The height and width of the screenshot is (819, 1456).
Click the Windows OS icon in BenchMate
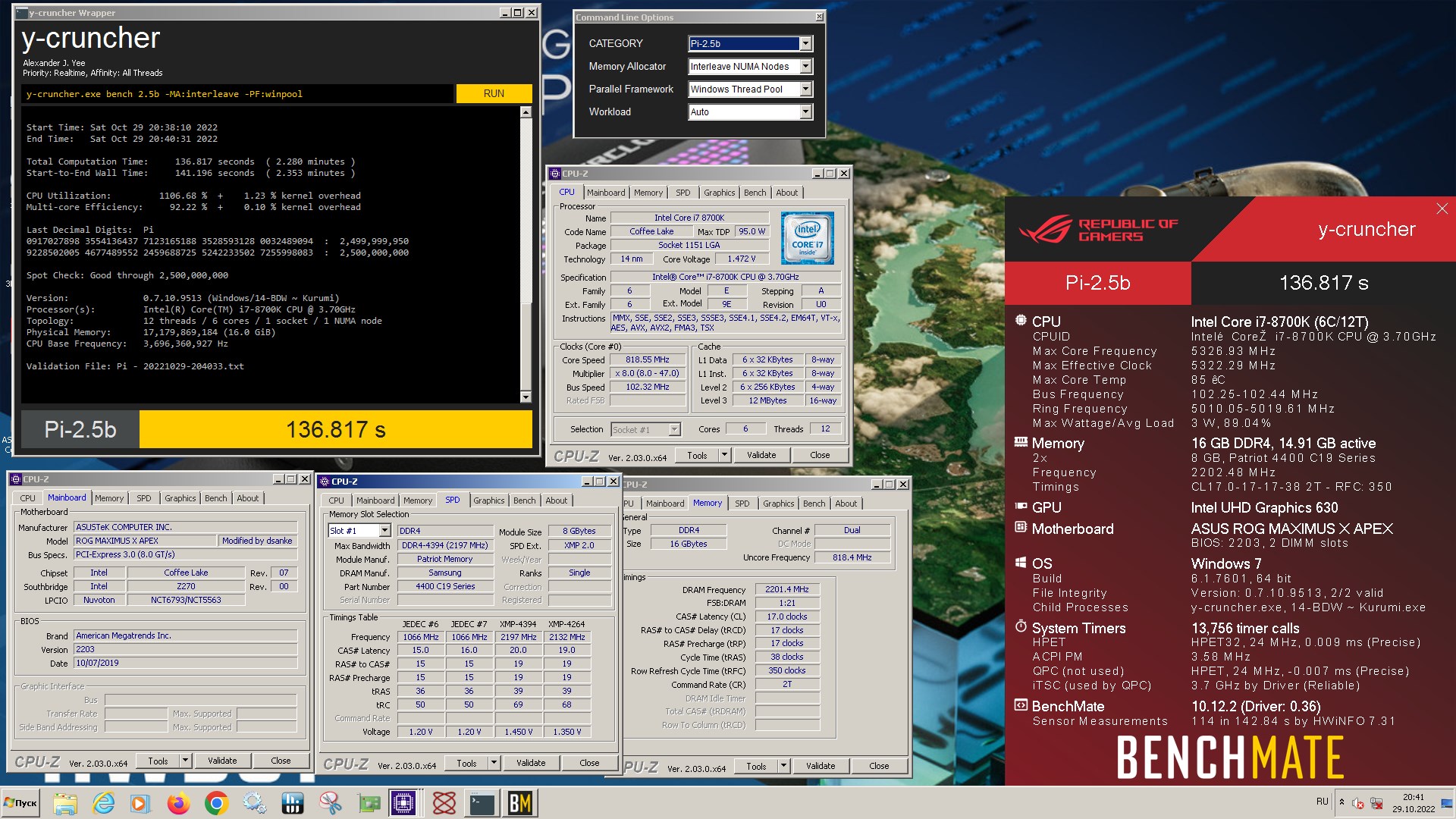pyautogui.click(x=1021, y=562)
